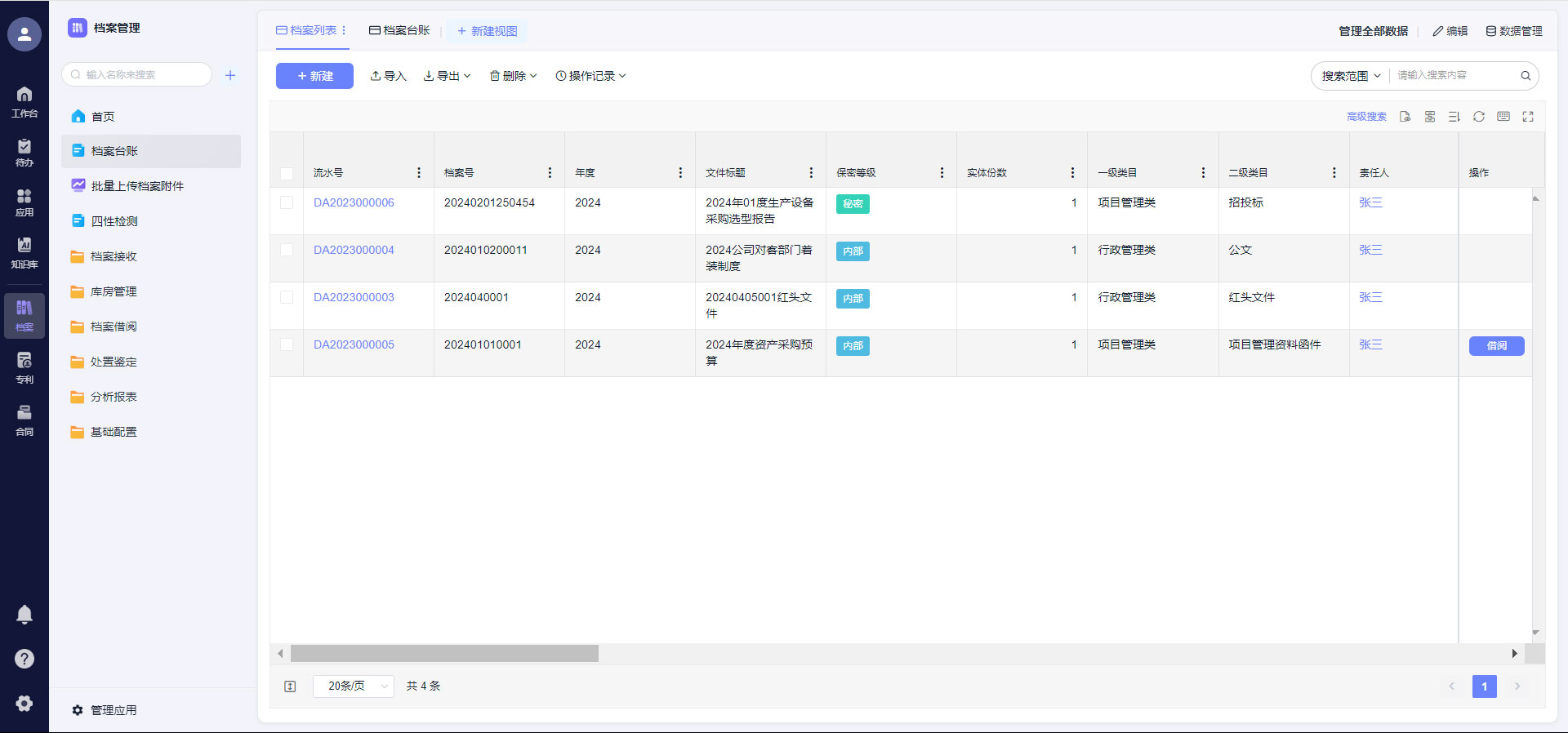Click the search magnifier icon at top right
1568x733 pixels.
coord(1525,76)
